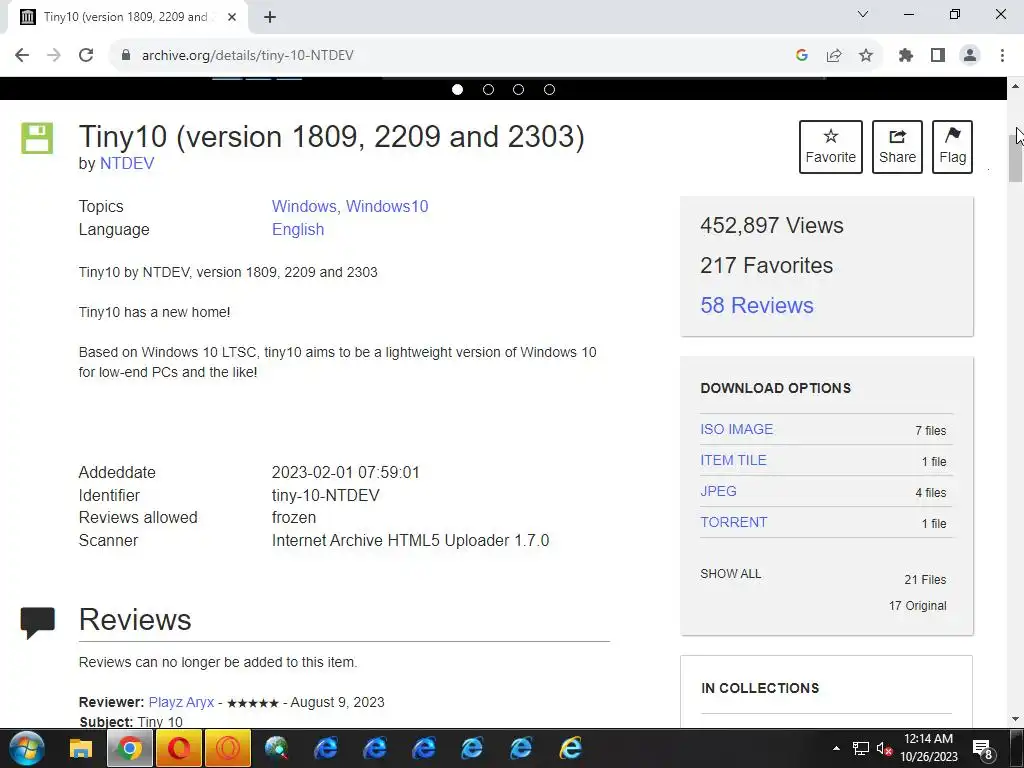Screen dimensions: 1024x768
Task: Open reviewer Playz Aryx profile
Action: point(182,702)
